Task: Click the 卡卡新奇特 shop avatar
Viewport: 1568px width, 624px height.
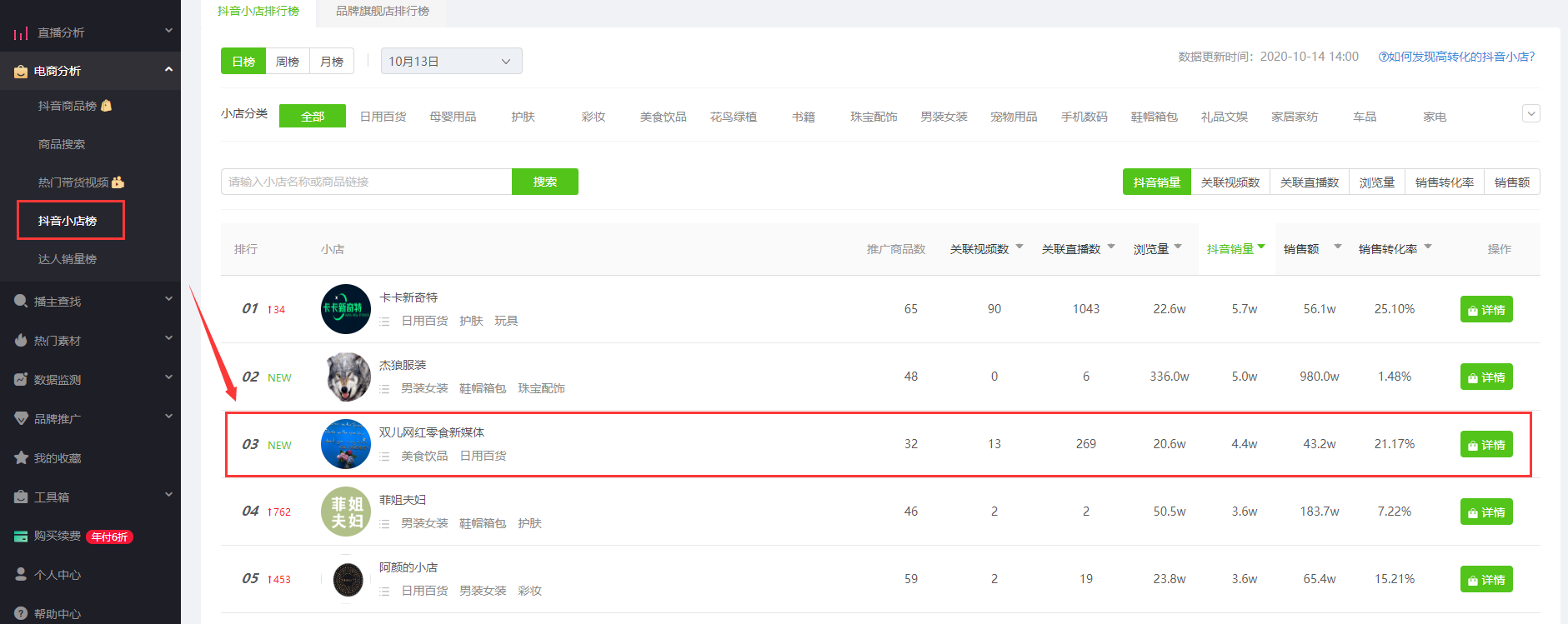Action: tap(346, 309)
